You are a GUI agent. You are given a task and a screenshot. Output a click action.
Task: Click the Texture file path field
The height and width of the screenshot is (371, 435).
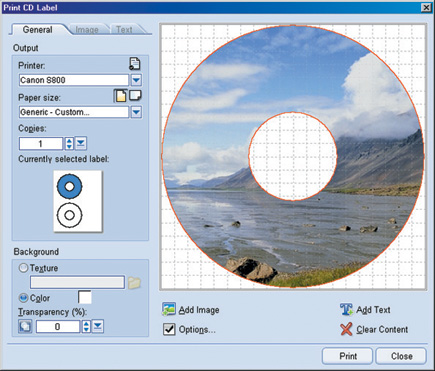tap(77, 282)
